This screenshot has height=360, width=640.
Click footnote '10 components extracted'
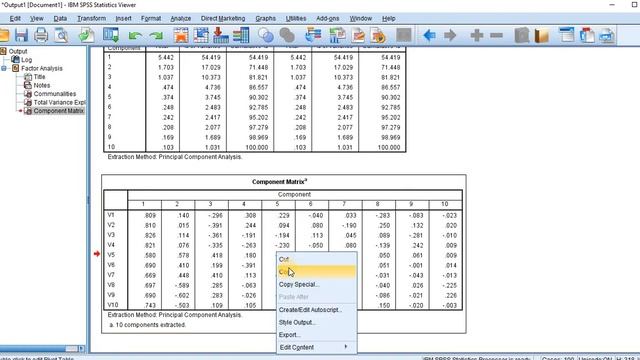click(148, 325)
